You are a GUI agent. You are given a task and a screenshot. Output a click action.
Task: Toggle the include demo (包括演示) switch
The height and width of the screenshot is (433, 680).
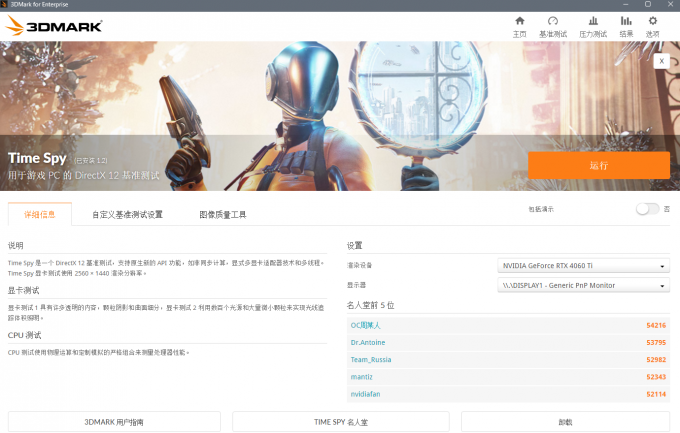click(x=647, y=209)
